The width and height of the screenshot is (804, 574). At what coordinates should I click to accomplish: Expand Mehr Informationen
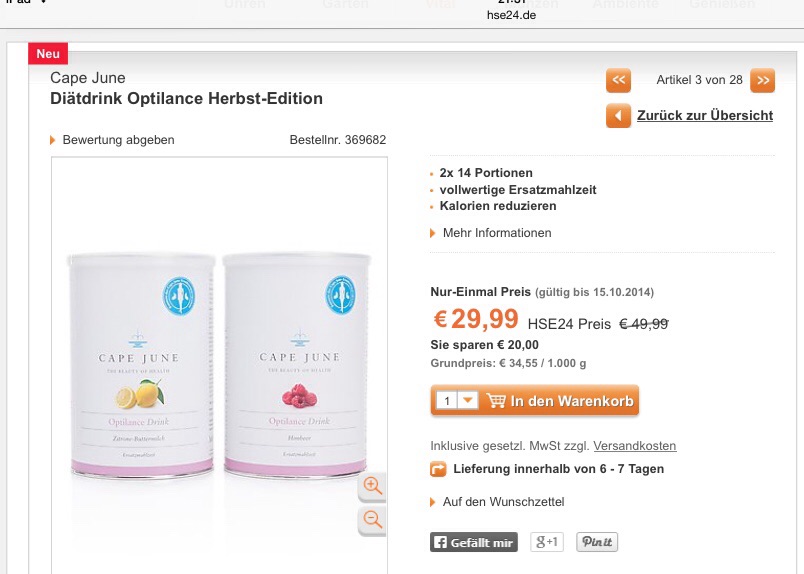(496, 233)
